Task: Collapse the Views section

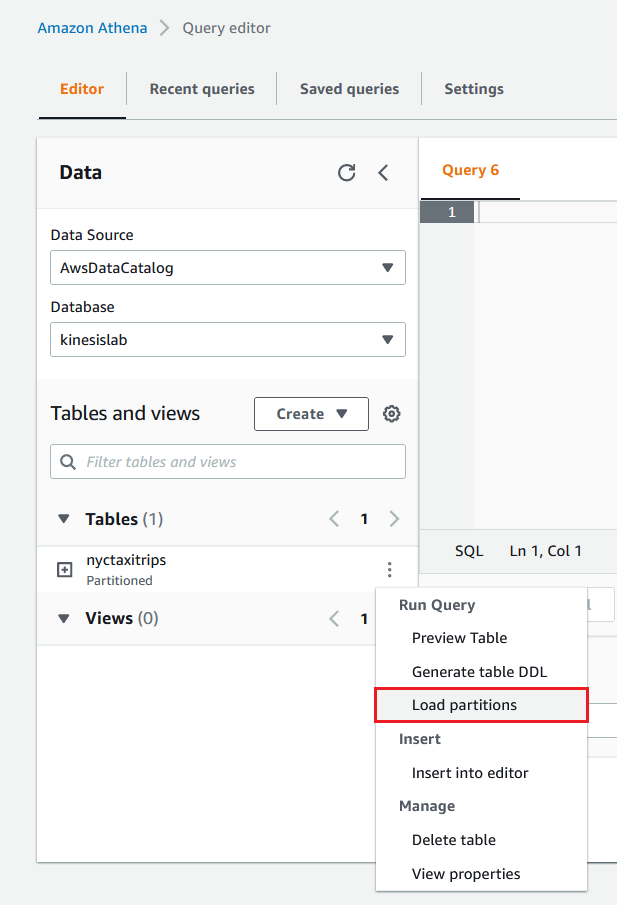Action: click(64, 619)
